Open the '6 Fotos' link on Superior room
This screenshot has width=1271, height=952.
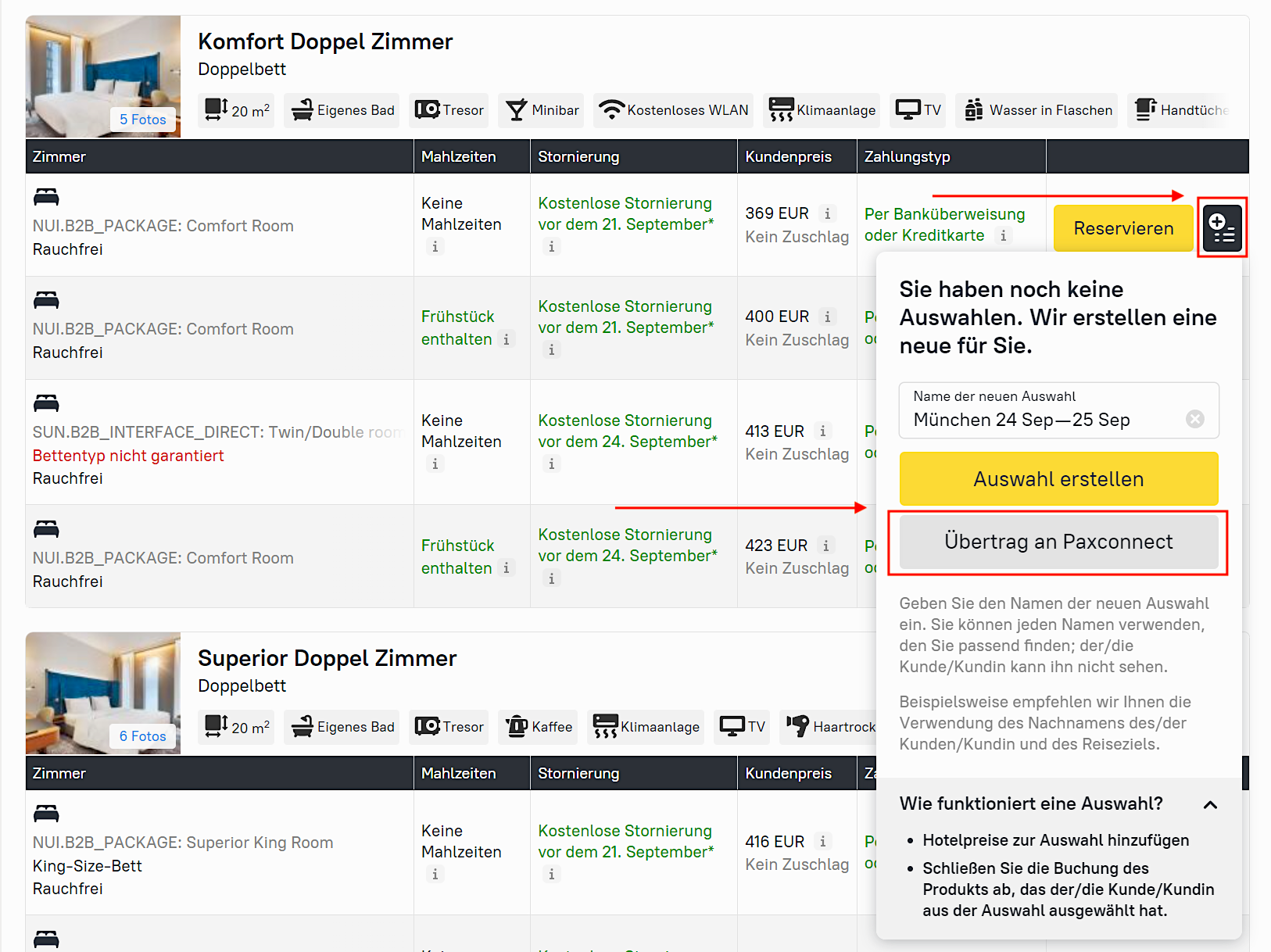coord(142,736)
